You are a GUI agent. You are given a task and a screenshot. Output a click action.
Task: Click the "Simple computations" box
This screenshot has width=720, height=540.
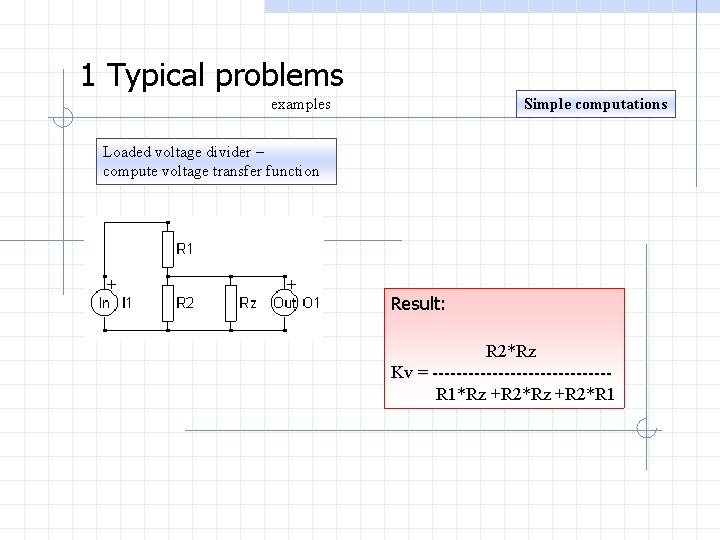596,104
